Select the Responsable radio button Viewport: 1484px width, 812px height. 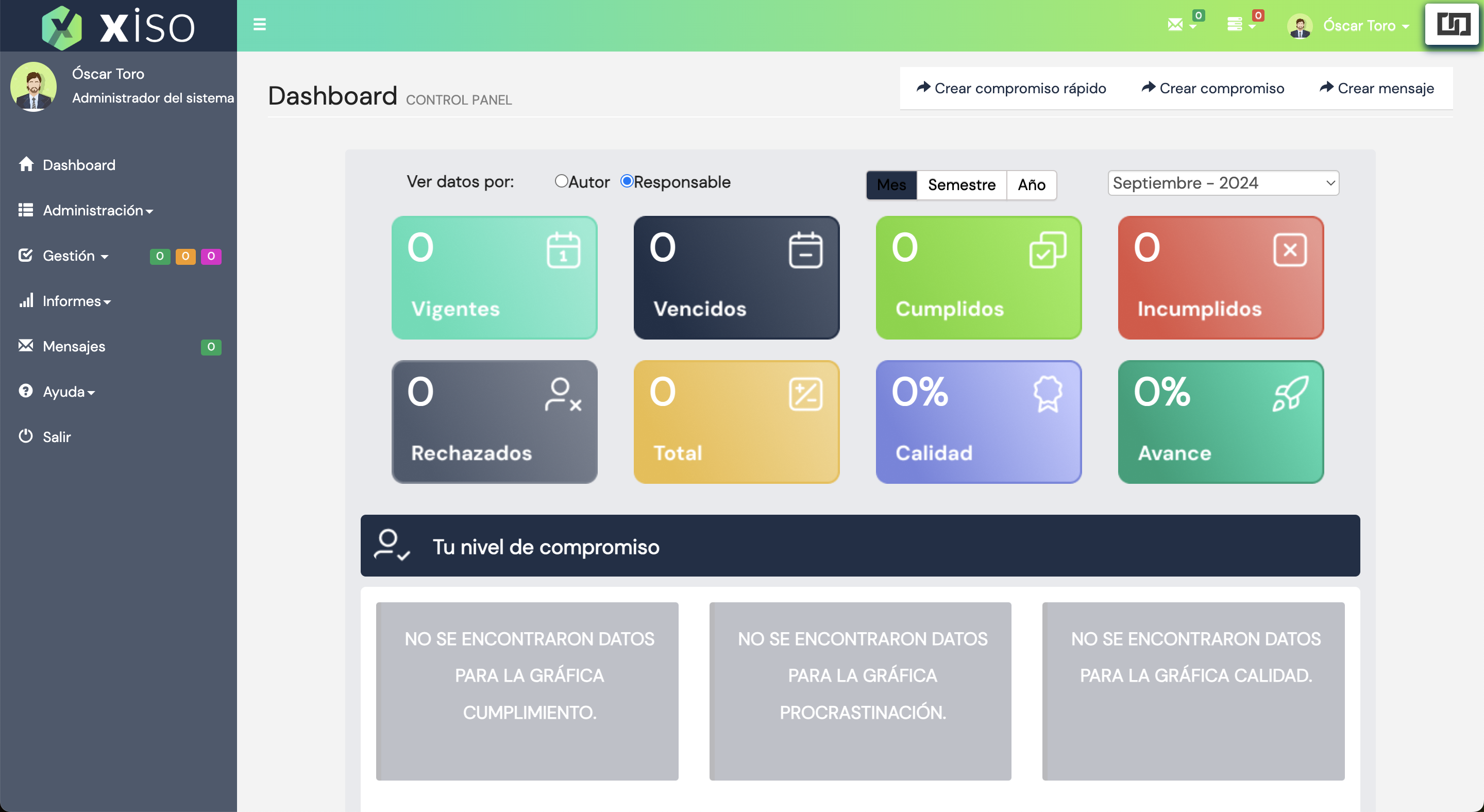(626, 181)
